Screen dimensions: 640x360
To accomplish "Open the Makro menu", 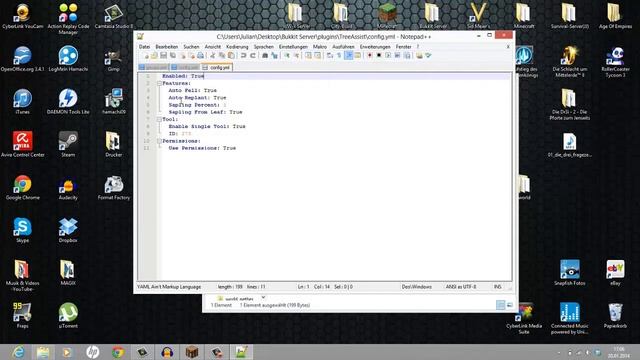I will [320, 47].
